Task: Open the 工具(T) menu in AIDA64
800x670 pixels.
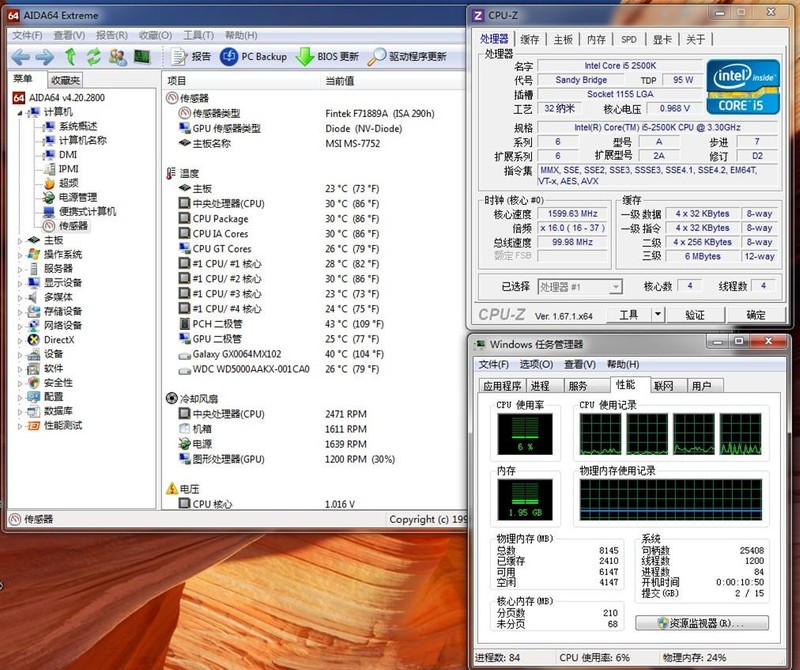Action: coord(198,35)
